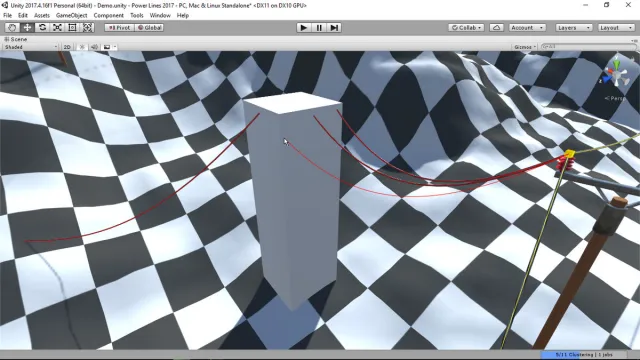Screen dimensions: 640x360
Task: Toggle Global/Local handle rotation
Action: (149, 27)
